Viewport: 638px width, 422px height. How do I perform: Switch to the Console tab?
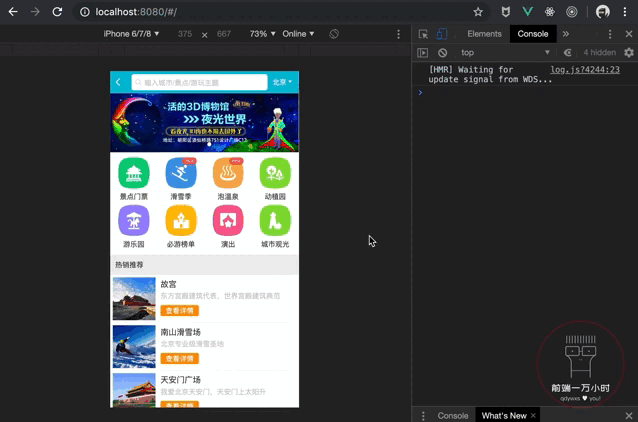[533, 34]
